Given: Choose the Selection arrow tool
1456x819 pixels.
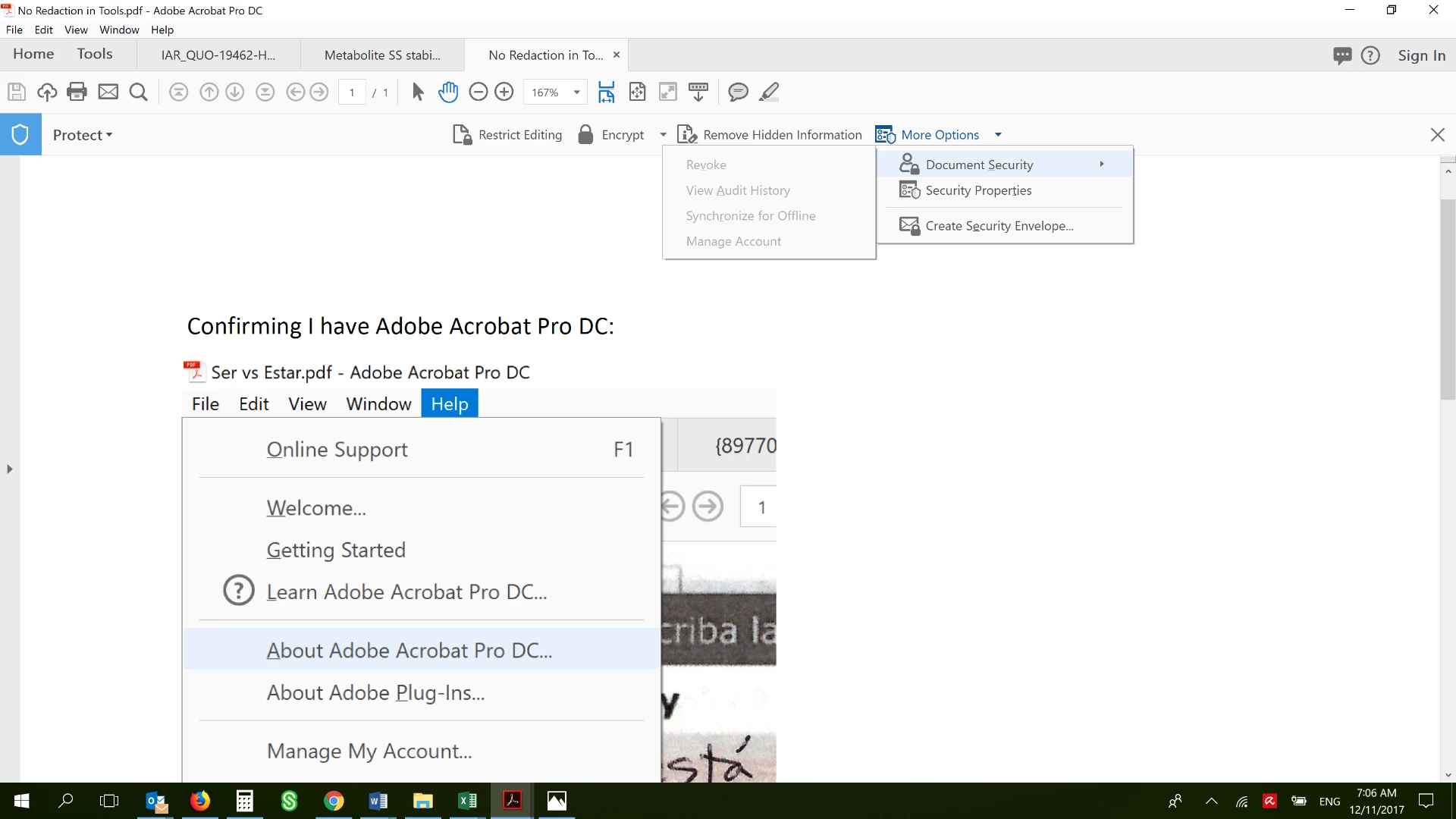Looking at the screenshot, I should 418,93.
